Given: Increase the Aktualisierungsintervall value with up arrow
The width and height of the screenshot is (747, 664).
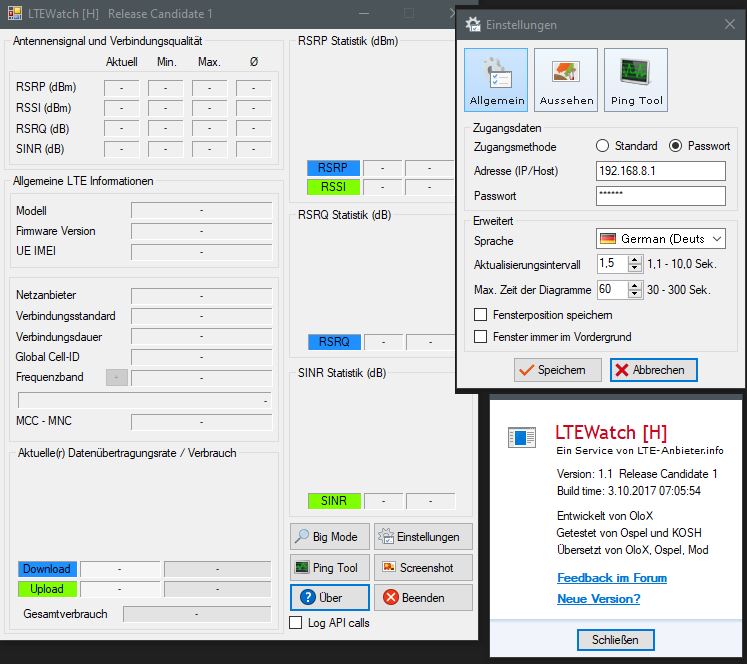Looking at the screenshot, I should pos(635,260).
